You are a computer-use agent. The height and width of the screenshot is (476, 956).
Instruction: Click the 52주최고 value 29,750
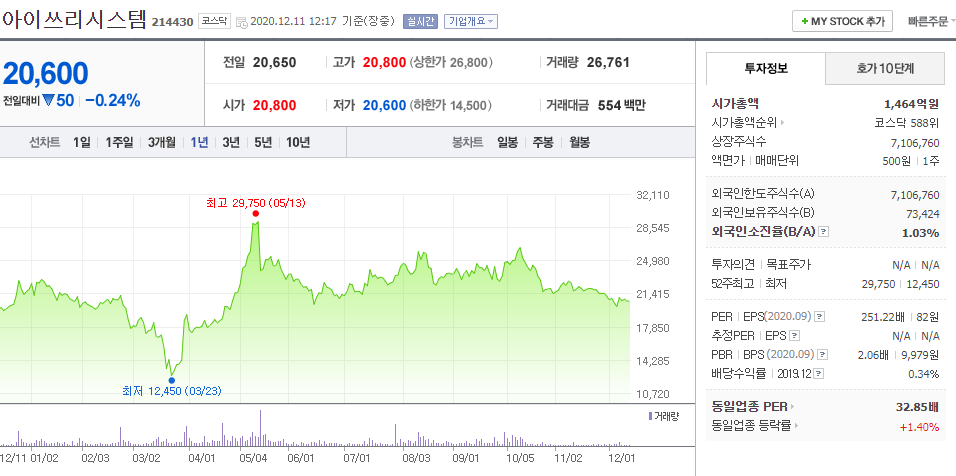point(878,284)
